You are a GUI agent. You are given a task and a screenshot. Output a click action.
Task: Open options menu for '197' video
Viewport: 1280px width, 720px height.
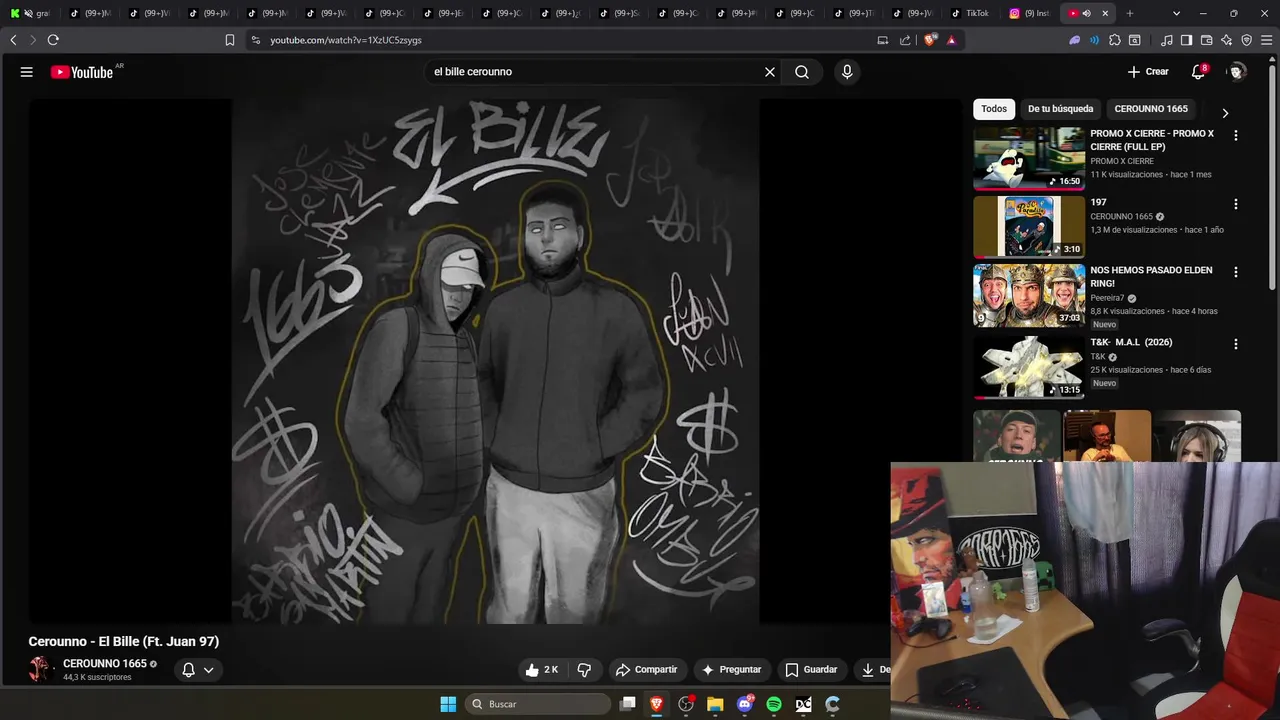coord(1235,204)
